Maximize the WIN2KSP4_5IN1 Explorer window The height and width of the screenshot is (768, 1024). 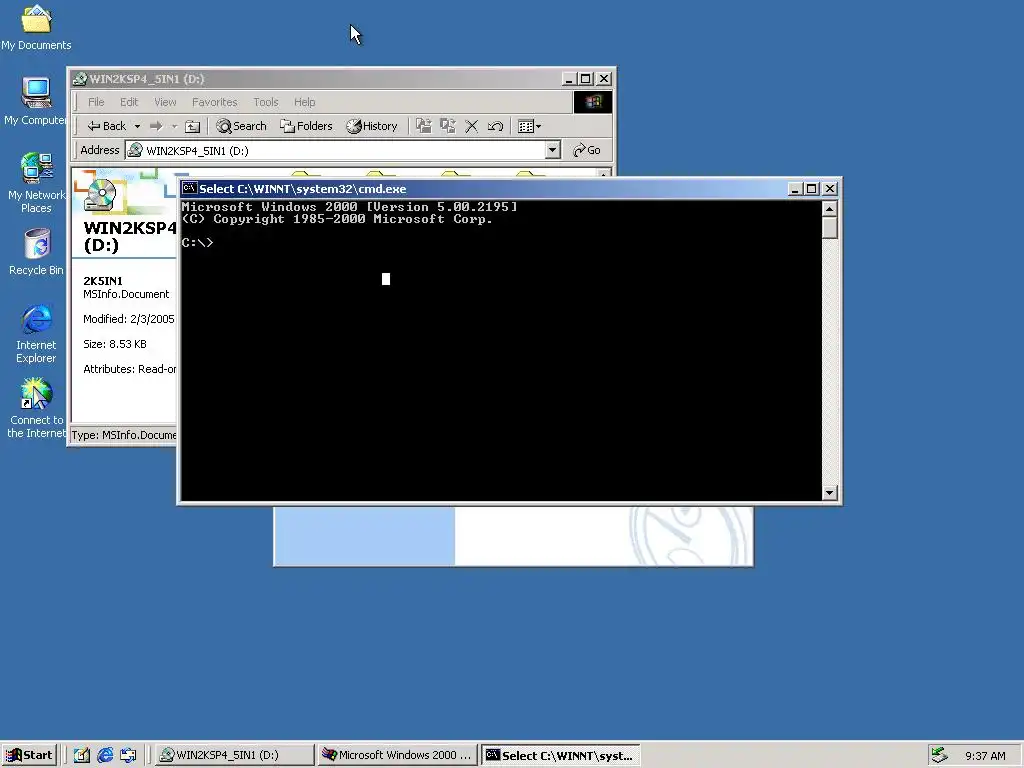[x=586, y=79]
